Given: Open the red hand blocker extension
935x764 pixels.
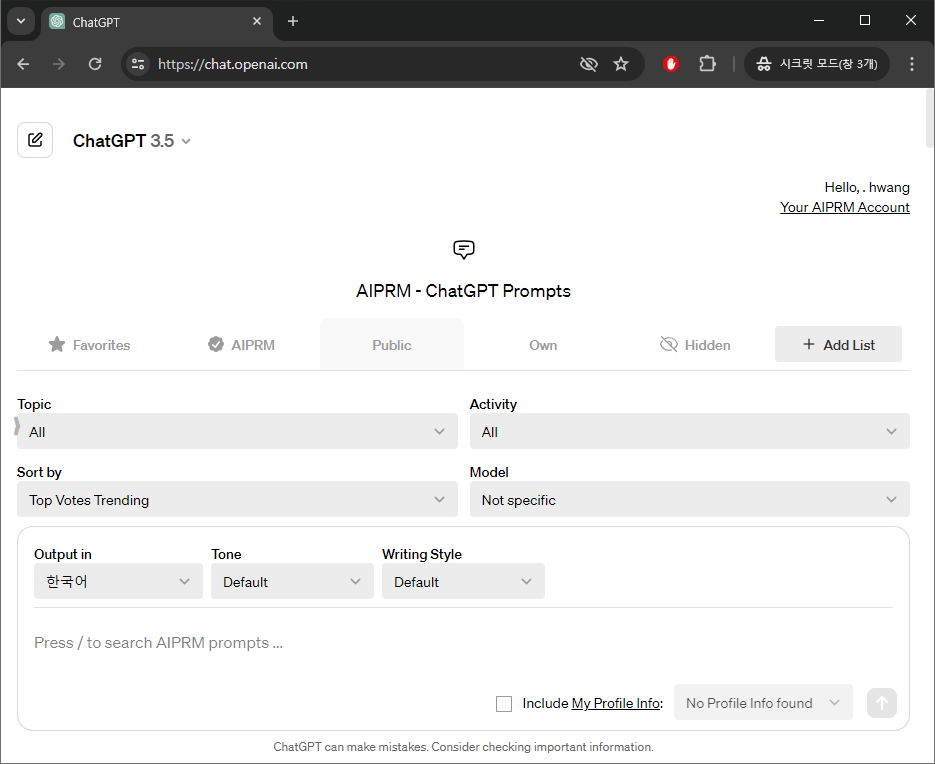Looking at the screenshot, I should (x=671, y=64).
